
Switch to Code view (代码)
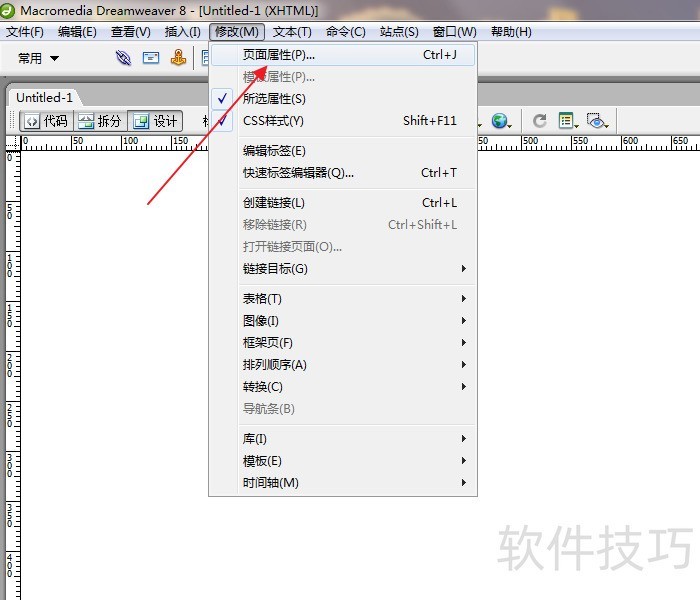pyautogui.click(x=46, y=121)
